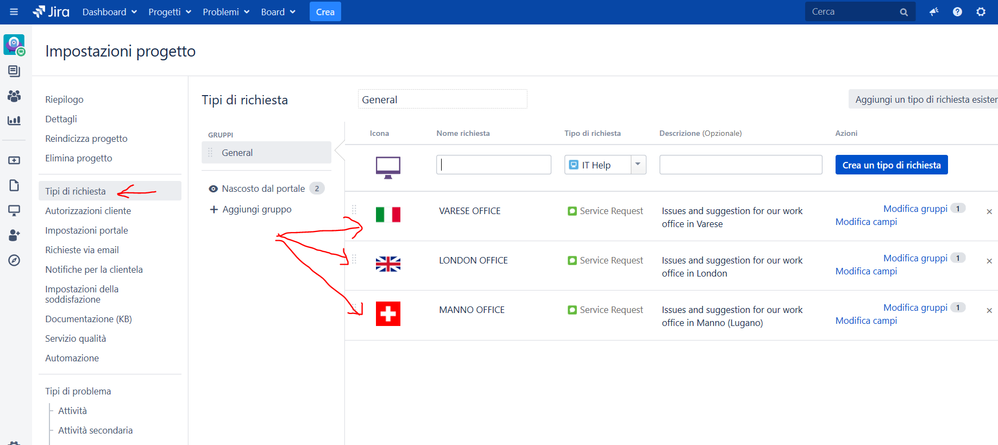Open Riepilogo in the settings sidebar
998x445 pixels.
coord(64,99)
